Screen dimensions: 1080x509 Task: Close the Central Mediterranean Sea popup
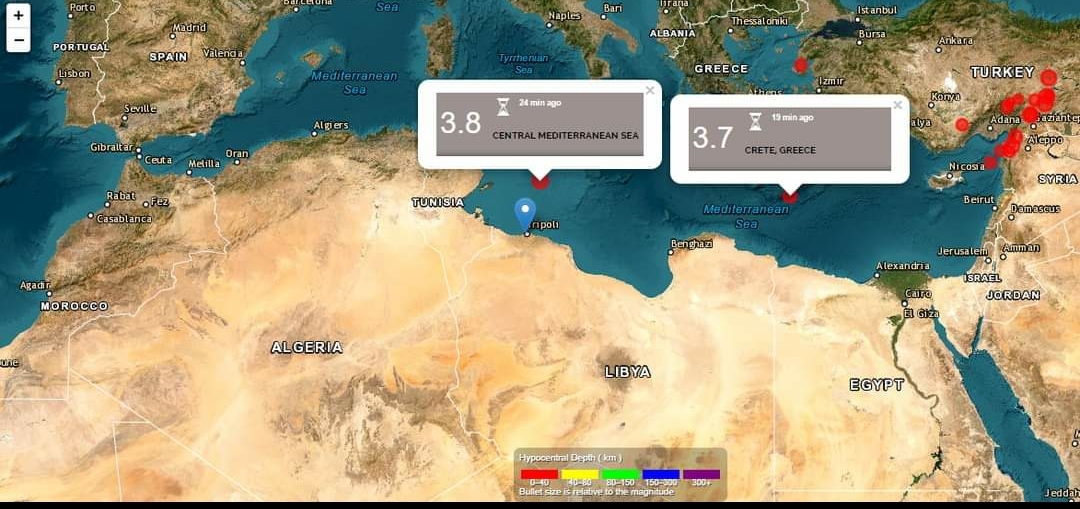pos(650,90)
